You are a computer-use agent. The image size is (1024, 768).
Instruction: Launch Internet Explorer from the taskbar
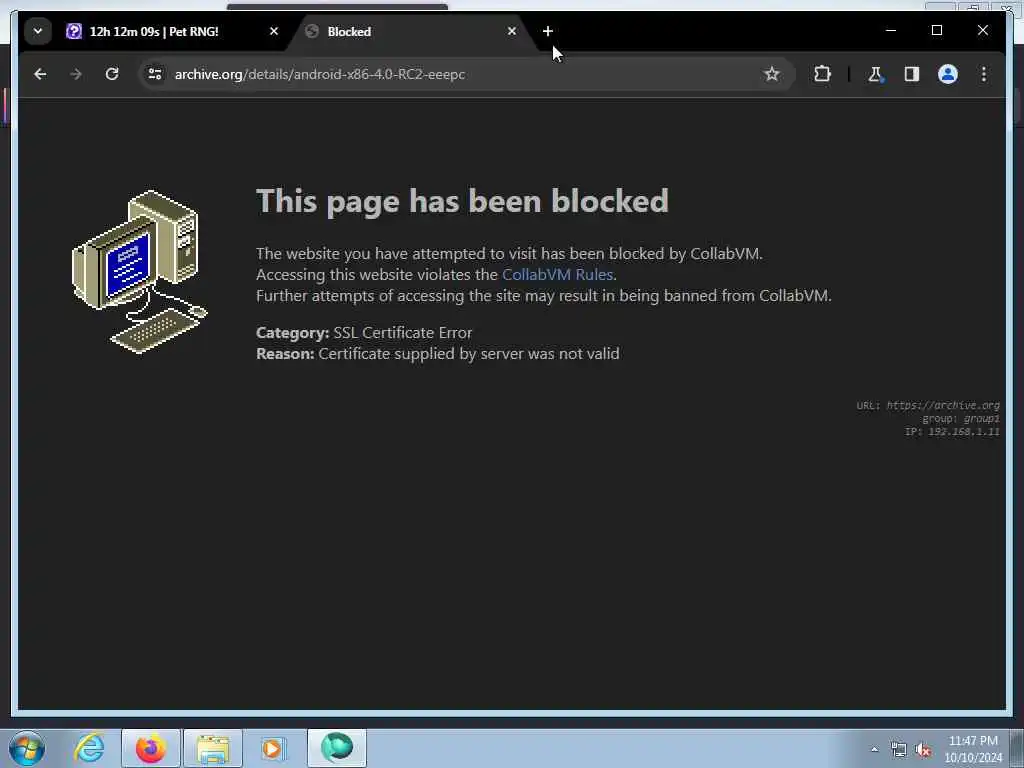89,748
